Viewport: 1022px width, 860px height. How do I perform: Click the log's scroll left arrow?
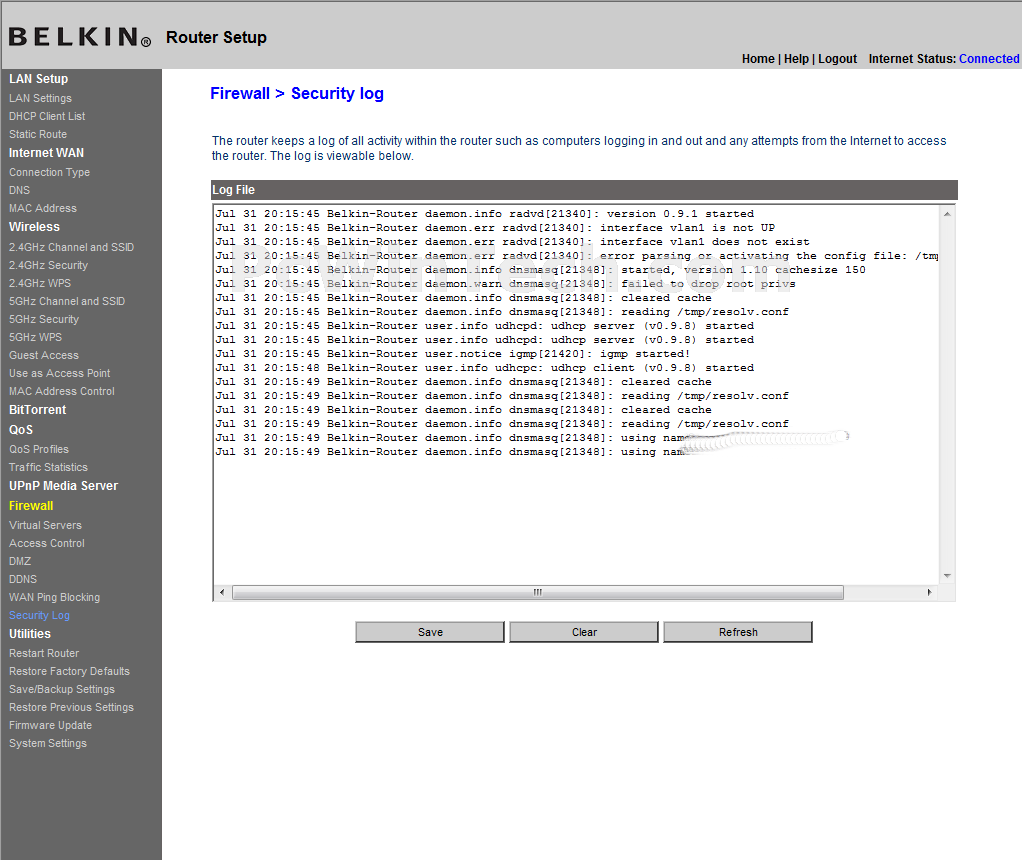tap(222, 592)
